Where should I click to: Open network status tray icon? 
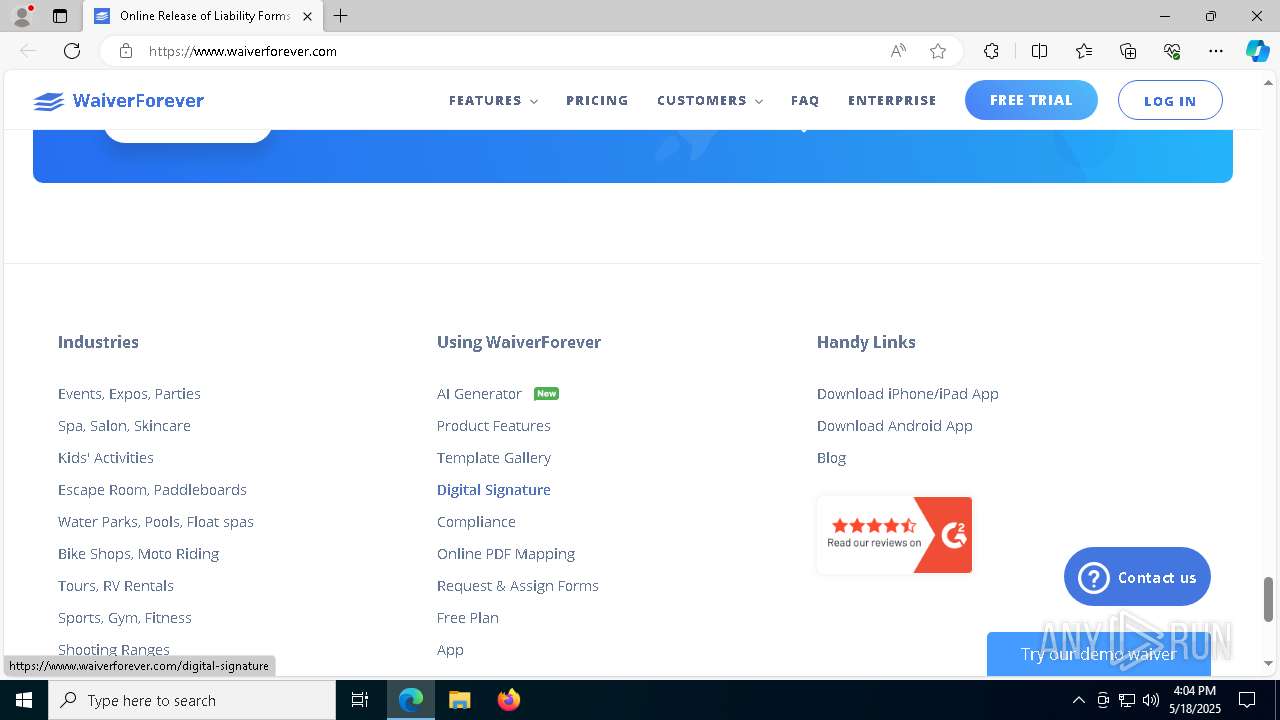[x=1127, y=700]
